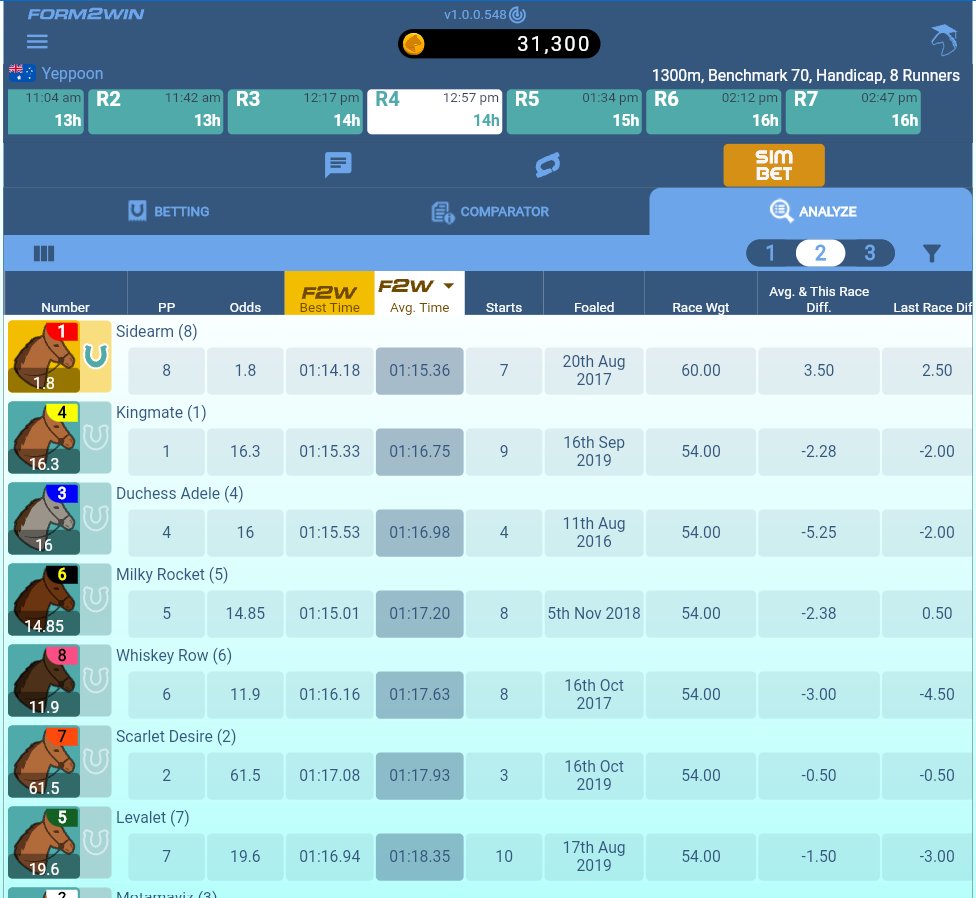Toggle Whiskey Row horseshoe icon
Screen dimensions: 976x898
coord(96,680)
